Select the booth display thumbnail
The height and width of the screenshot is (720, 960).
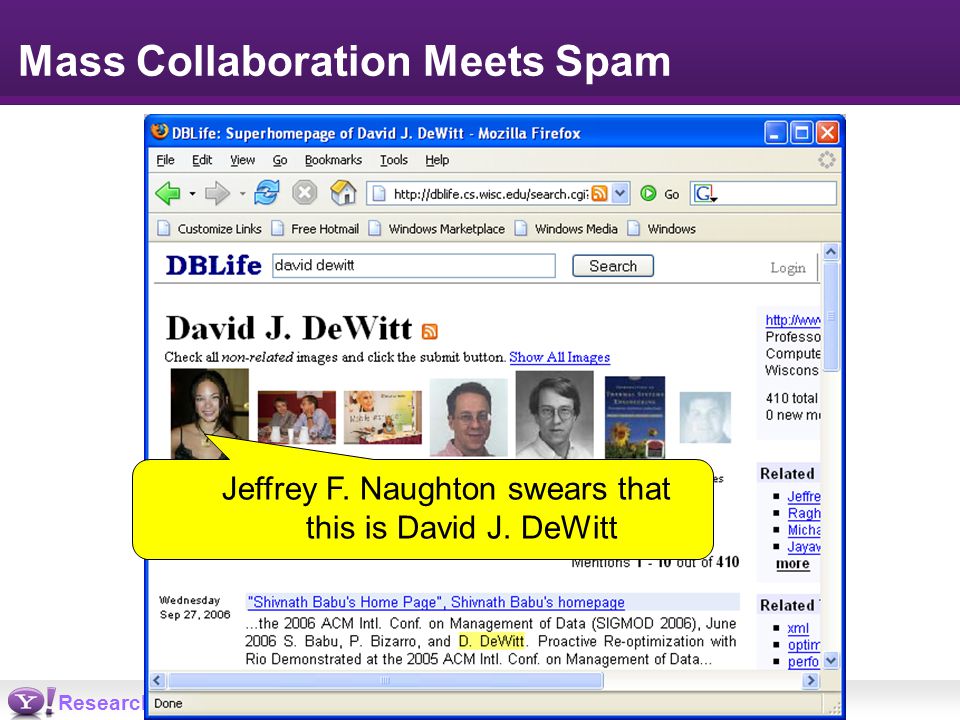point(383,417)
